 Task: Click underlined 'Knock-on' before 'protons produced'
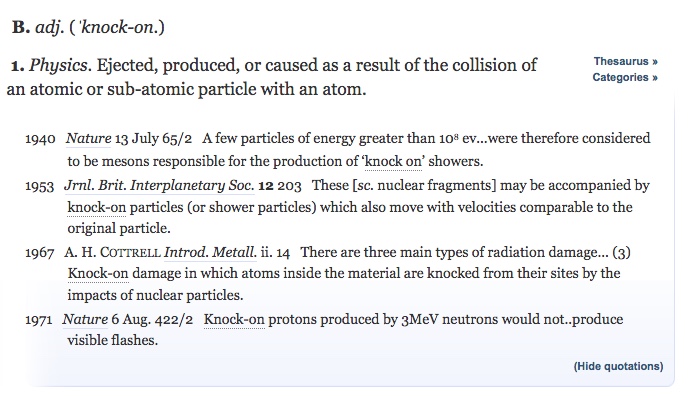point(234,319)
